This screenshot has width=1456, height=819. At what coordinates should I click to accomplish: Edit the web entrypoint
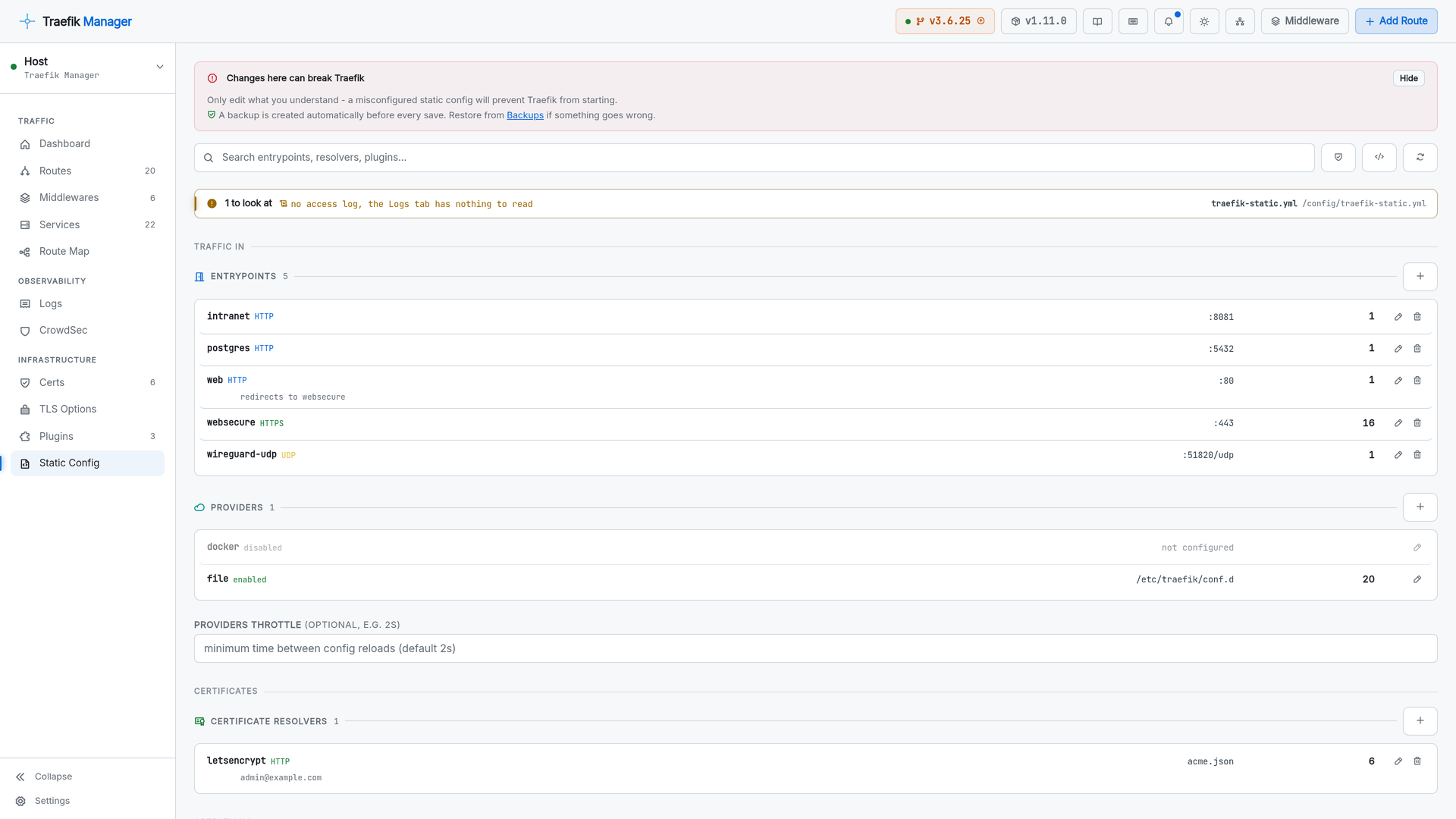[1398, 381]
